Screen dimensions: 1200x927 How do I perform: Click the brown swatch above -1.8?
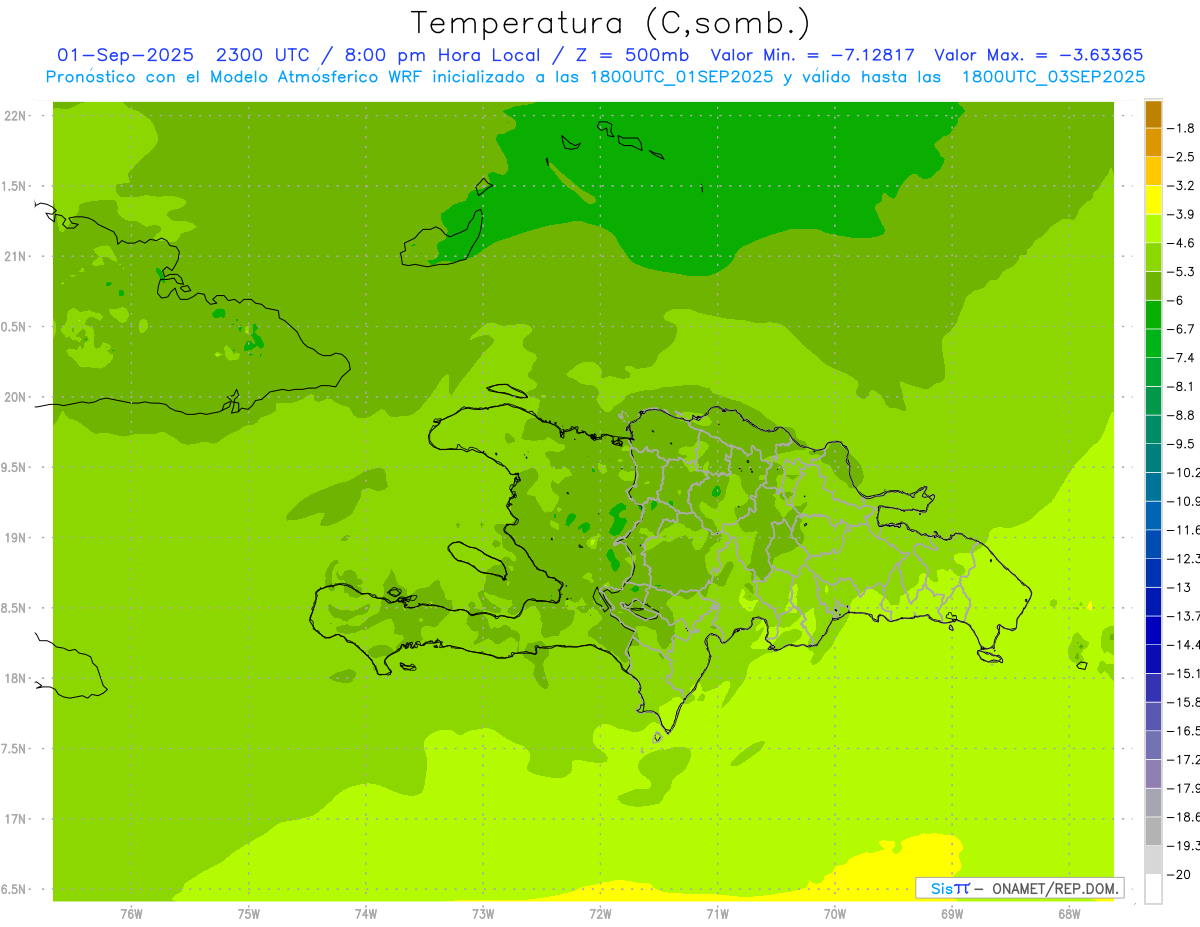pos(1153,114)
